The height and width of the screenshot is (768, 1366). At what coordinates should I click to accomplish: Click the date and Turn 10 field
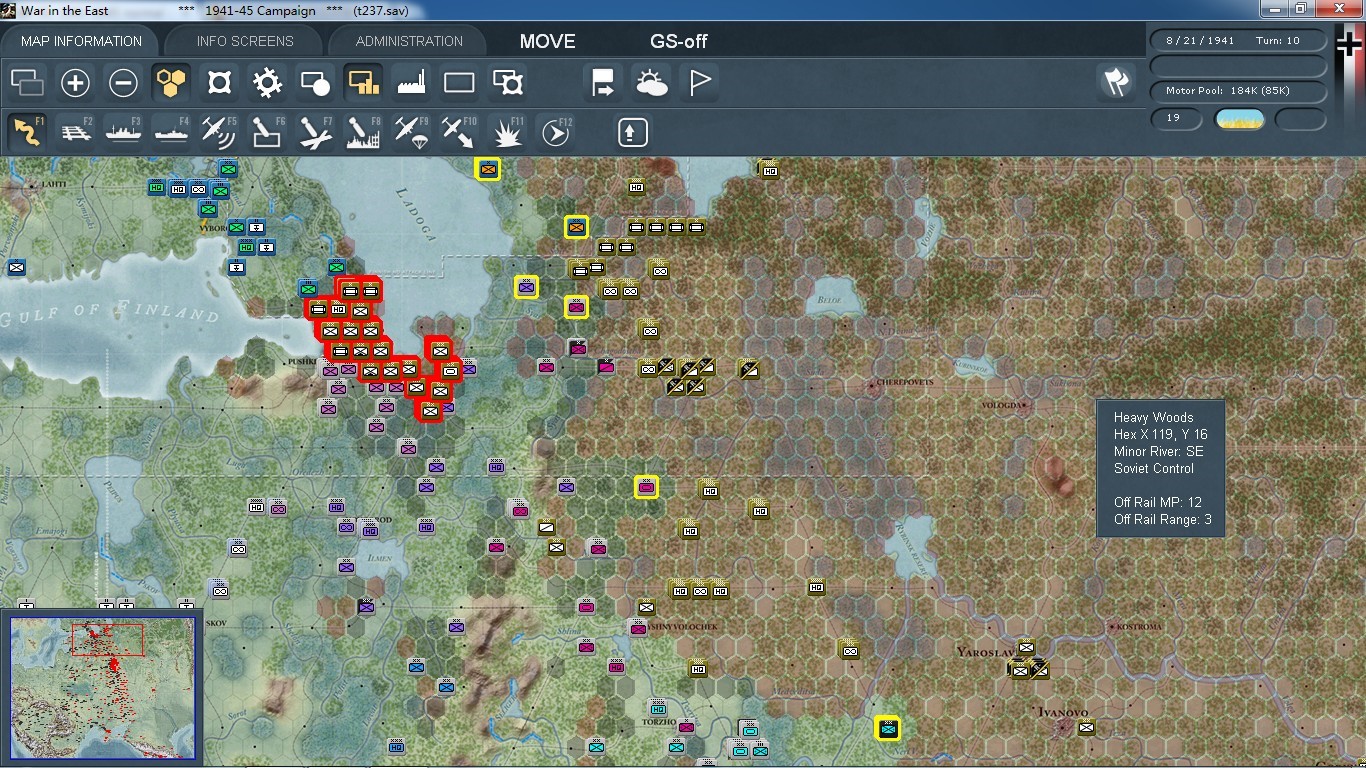[1238, 41]
